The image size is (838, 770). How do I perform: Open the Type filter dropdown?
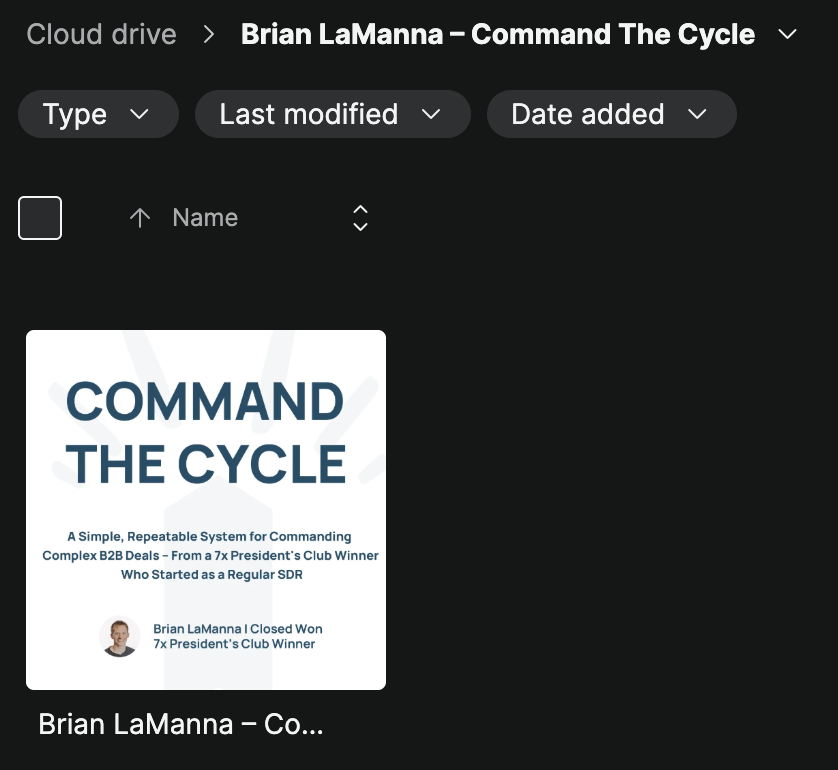tap(98, 114)
